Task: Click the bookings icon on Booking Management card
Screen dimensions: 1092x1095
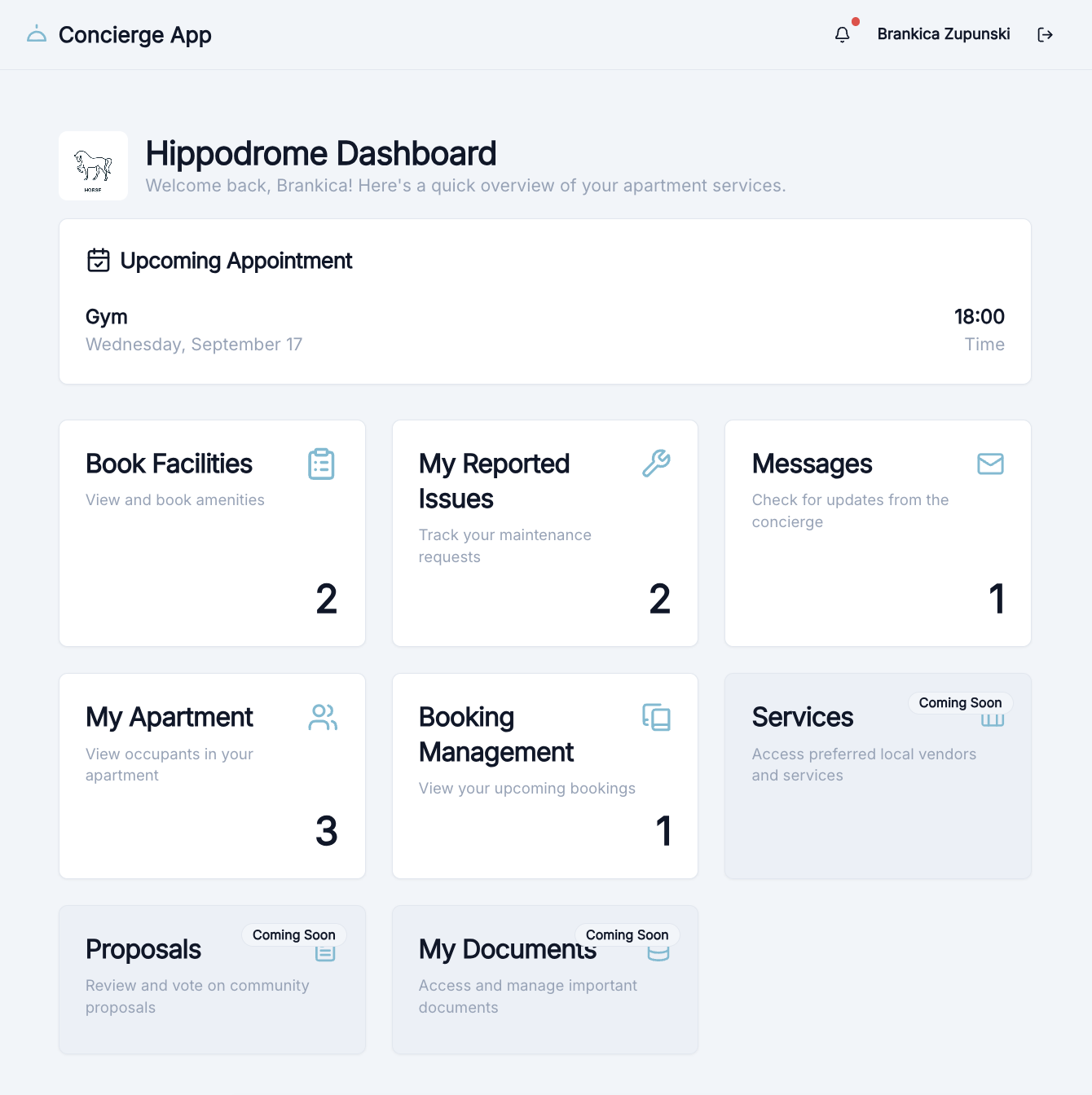Action: [656, 718]
